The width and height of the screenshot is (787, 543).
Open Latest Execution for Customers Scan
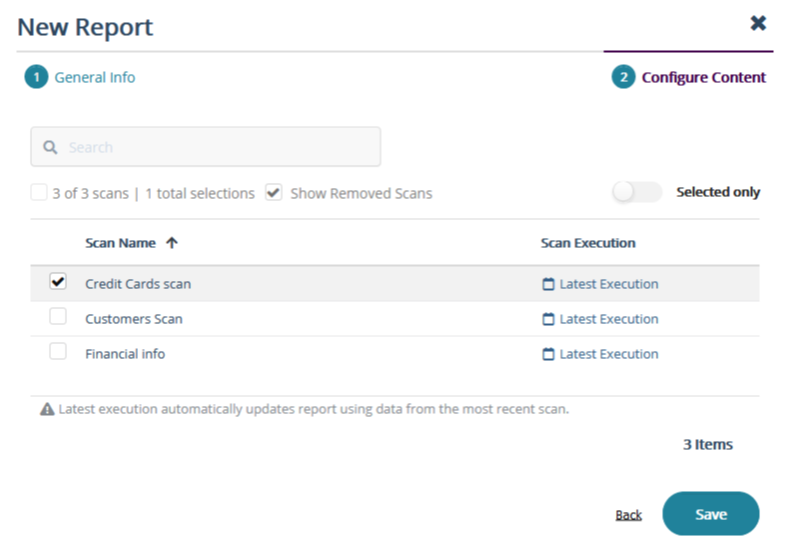point(608,319)
